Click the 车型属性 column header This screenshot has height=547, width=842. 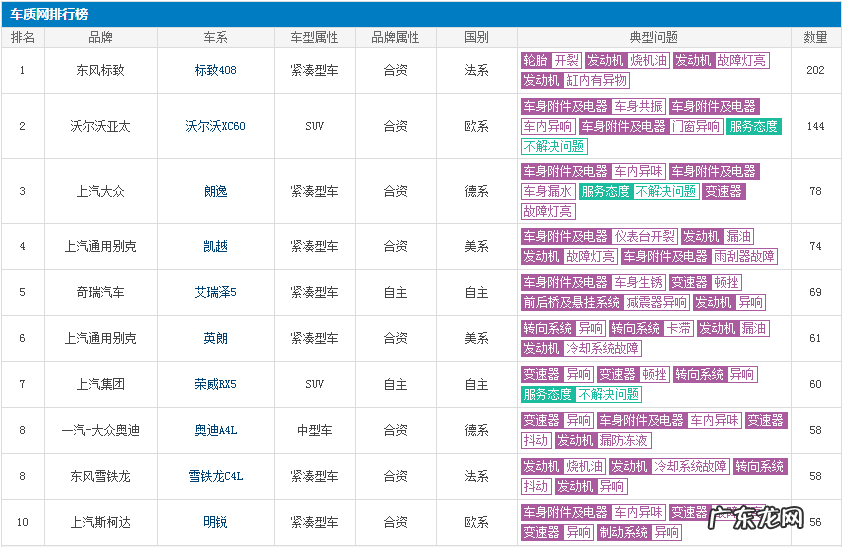(314, 38)
